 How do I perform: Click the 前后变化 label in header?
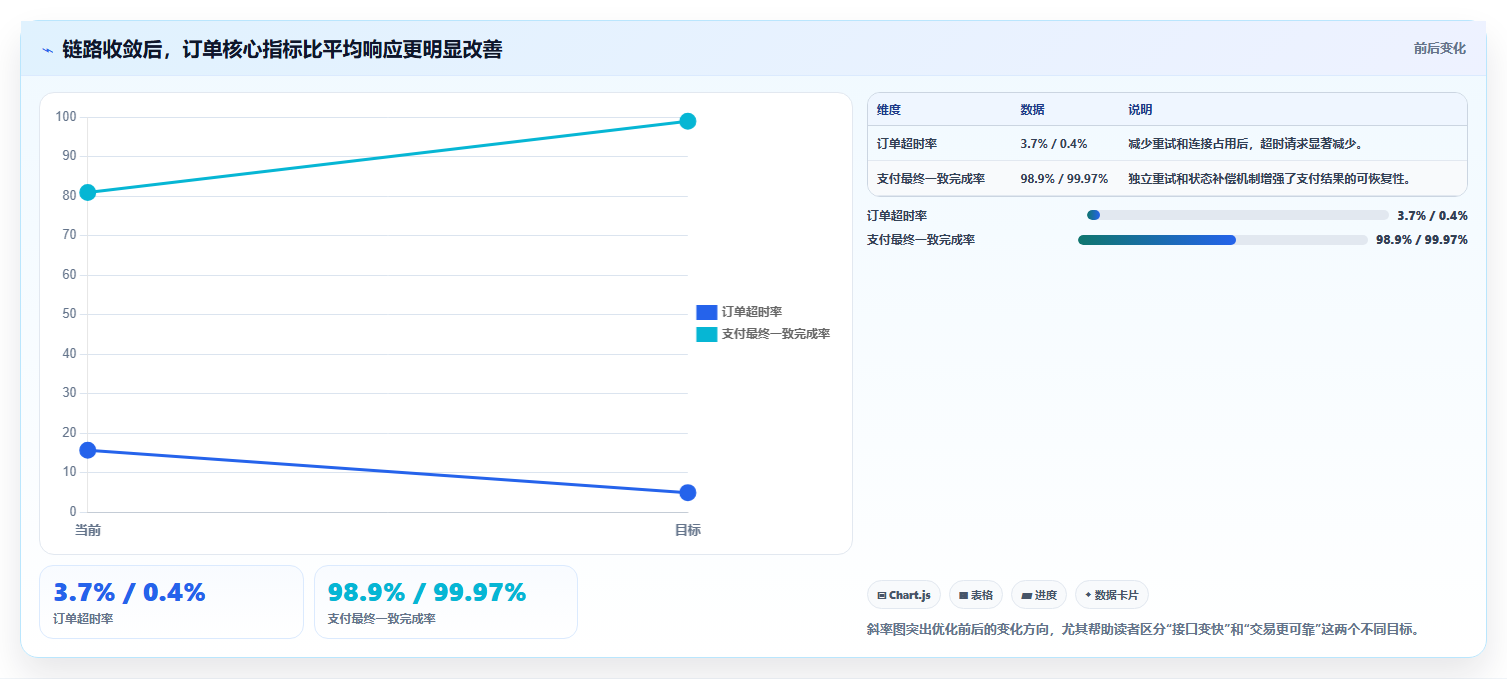(1440, 48)
